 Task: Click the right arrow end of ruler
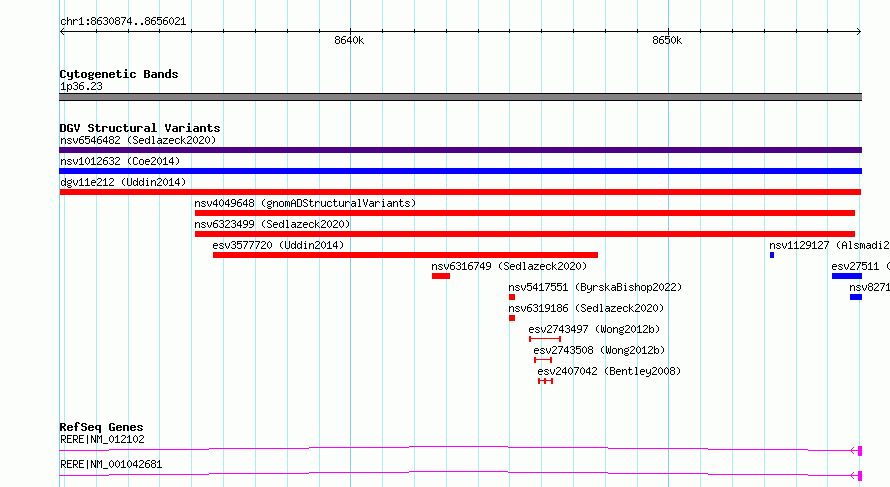point(859,32)
